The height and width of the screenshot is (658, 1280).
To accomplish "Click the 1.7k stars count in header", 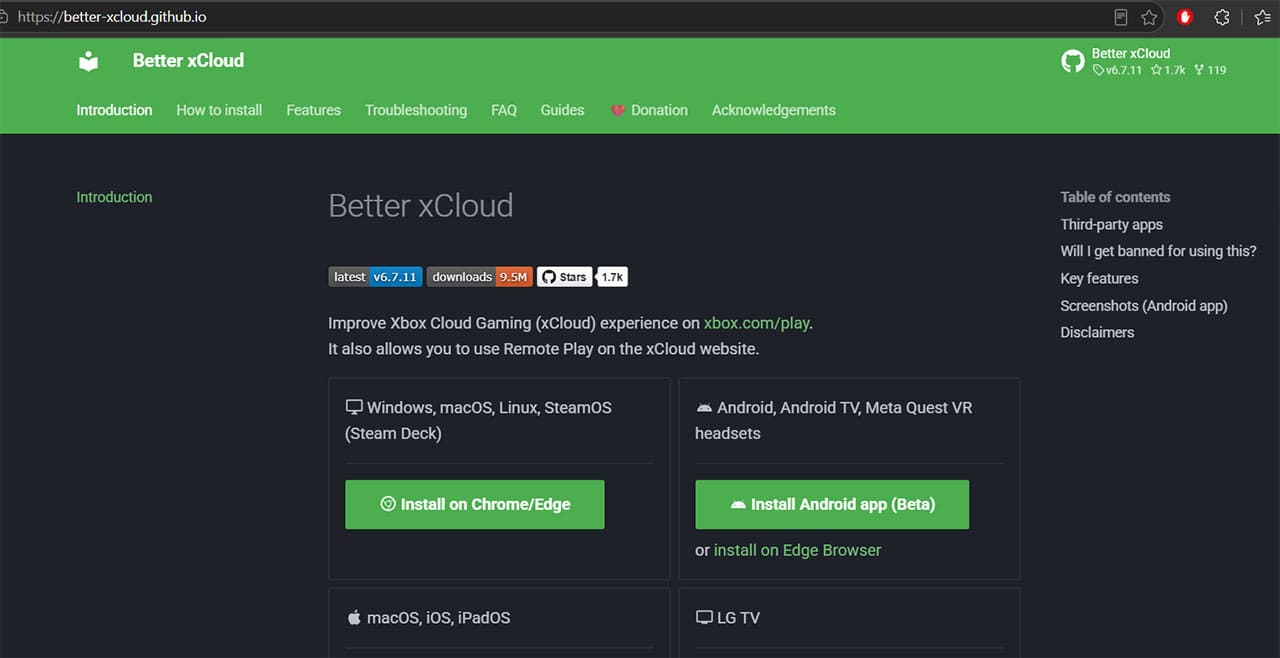I will pyautogui.click(x=1167, y=70).
